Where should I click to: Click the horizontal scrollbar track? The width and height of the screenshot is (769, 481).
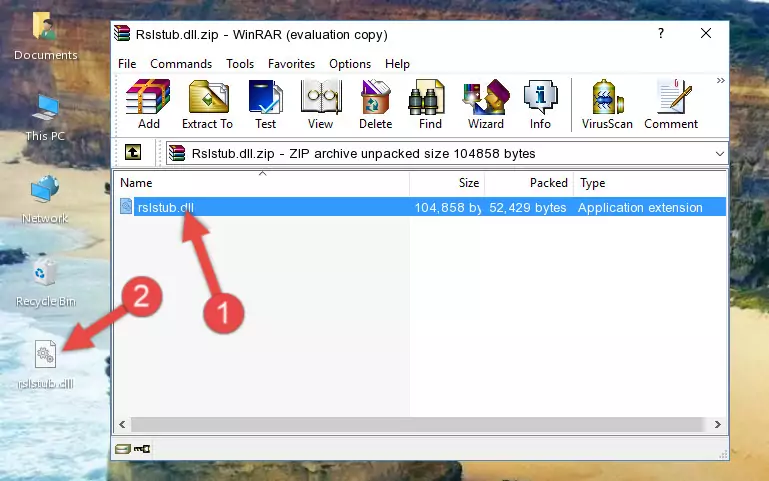point(417,424)
